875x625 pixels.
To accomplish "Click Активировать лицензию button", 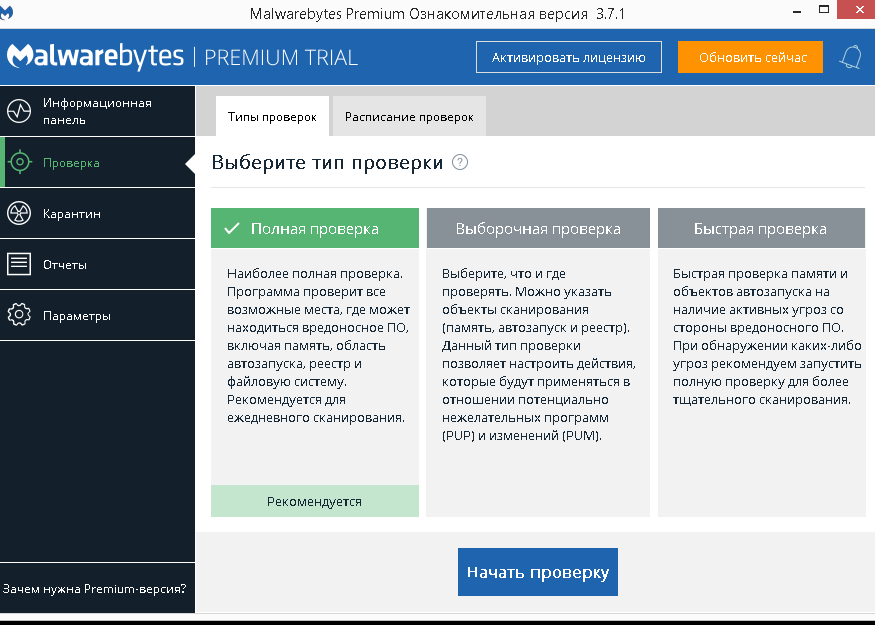I will [x=568, y=57].
